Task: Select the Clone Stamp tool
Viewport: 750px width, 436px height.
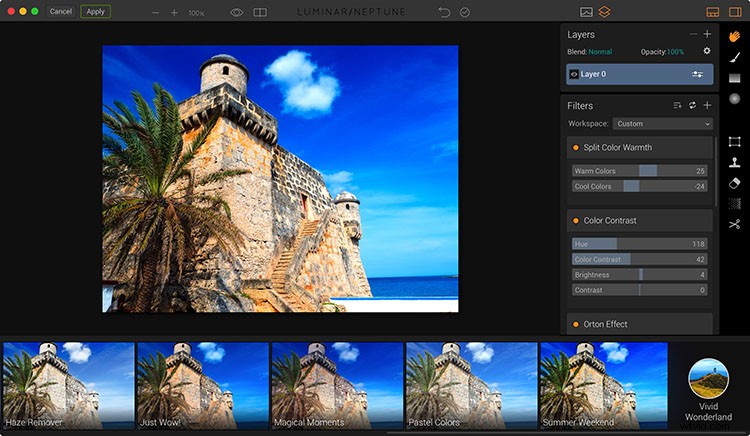Action: pyautogui.click(x=735, y=162)
